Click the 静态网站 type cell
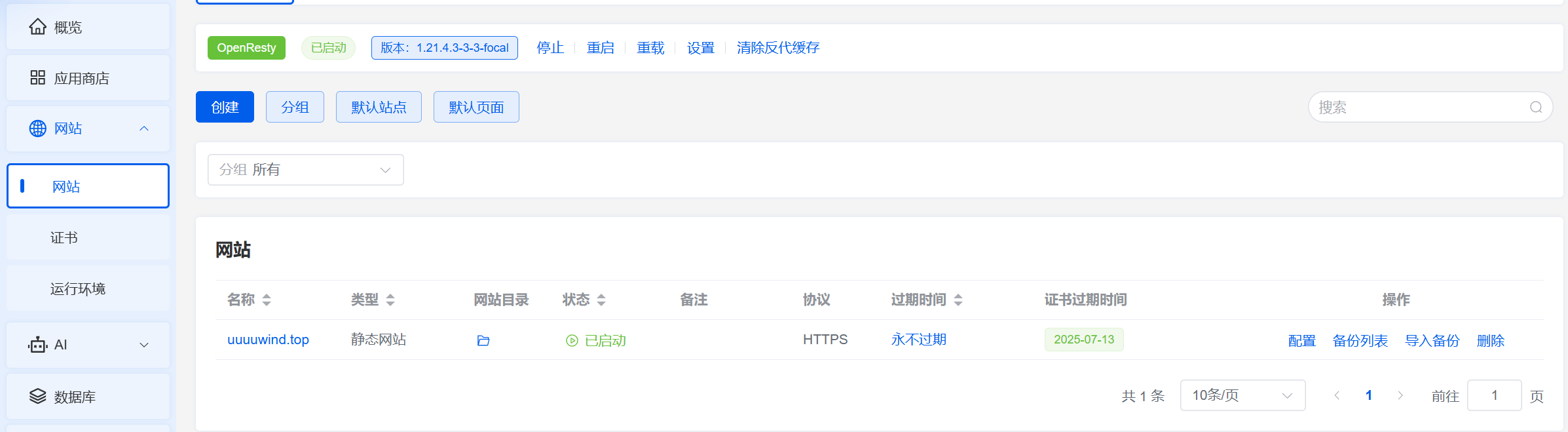 tap(379, 340)
